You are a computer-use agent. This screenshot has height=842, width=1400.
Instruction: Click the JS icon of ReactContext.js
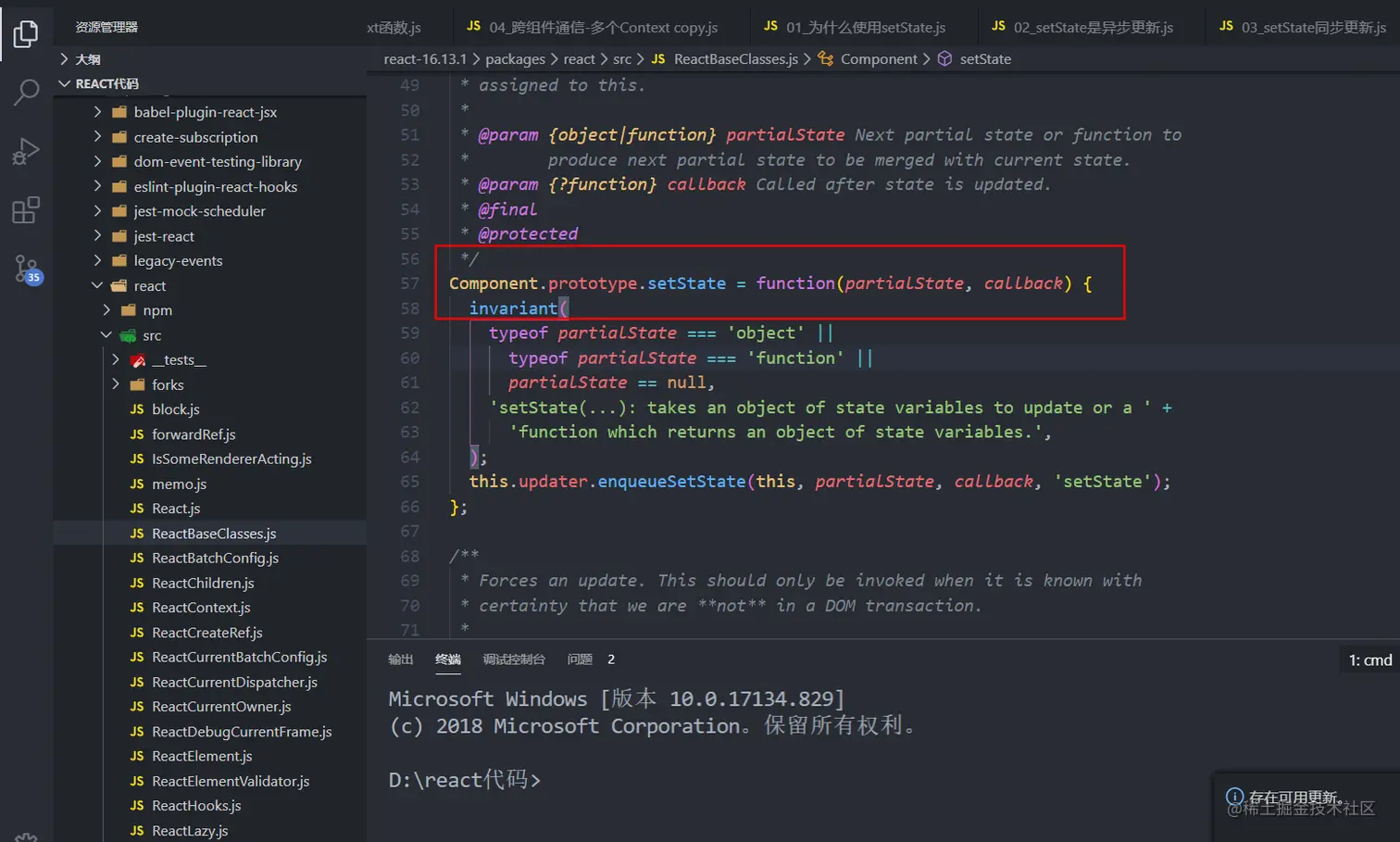click(x=137, y=608)
